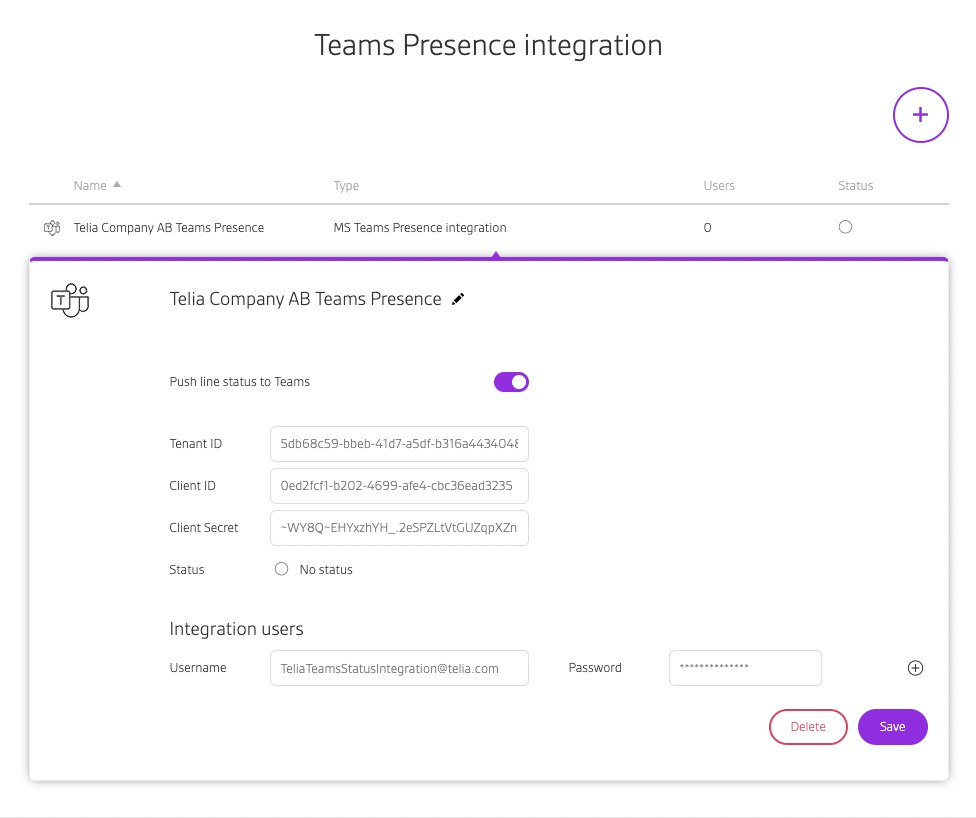Click the Client Secret label
This screenshot has height=818, width=976.
(x=204, y=528)
